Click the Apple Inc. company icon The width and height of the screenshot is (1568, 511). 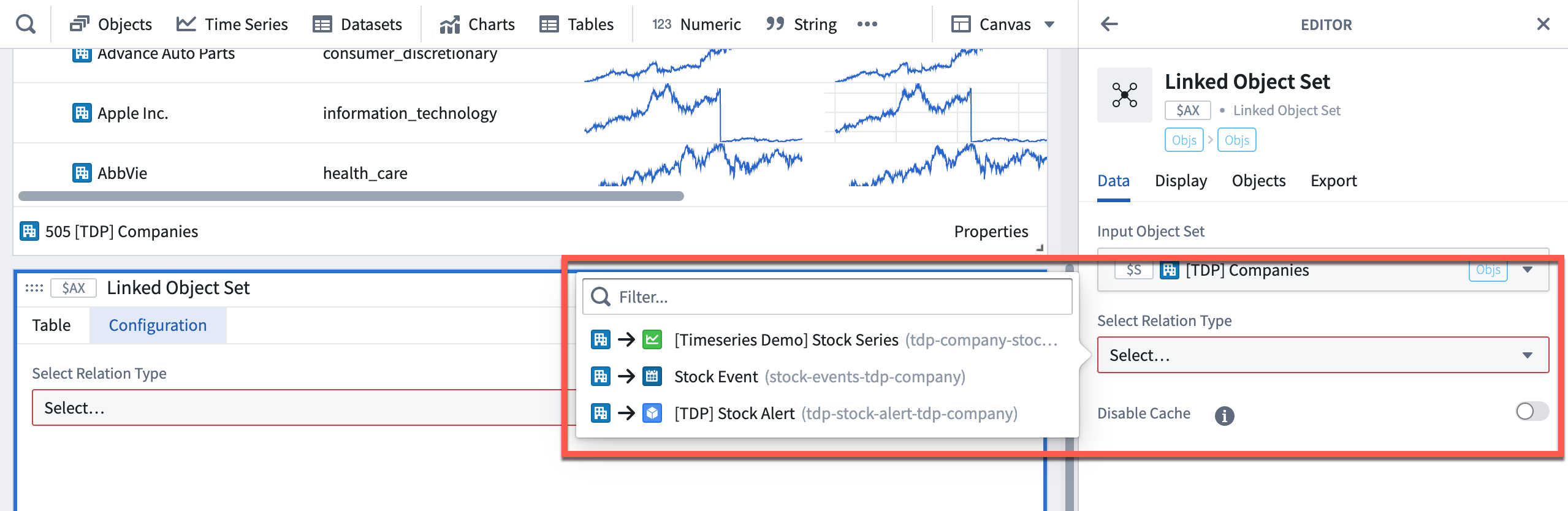(82, 113)
